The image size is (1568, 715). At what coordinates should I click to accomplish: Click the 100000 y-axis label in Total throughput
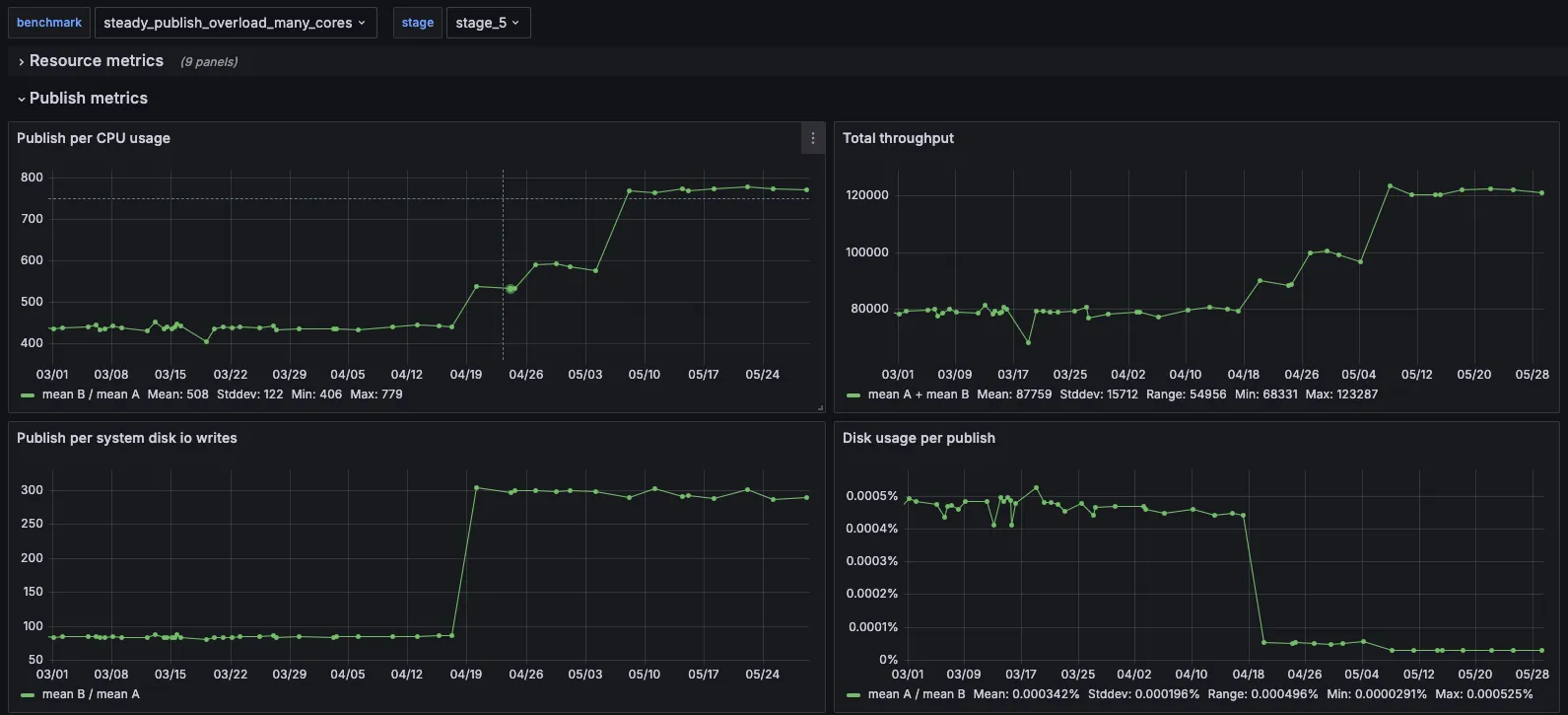tap(867, 252)
